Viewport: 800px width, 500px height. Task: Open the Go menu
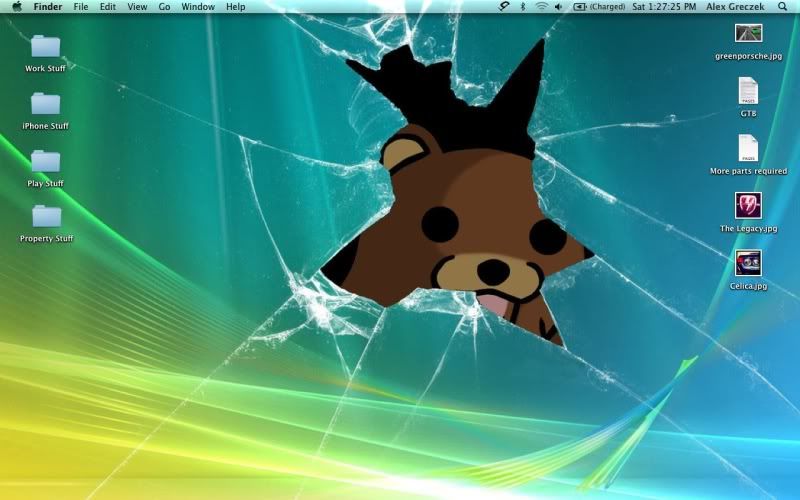[x=164, y=7]
